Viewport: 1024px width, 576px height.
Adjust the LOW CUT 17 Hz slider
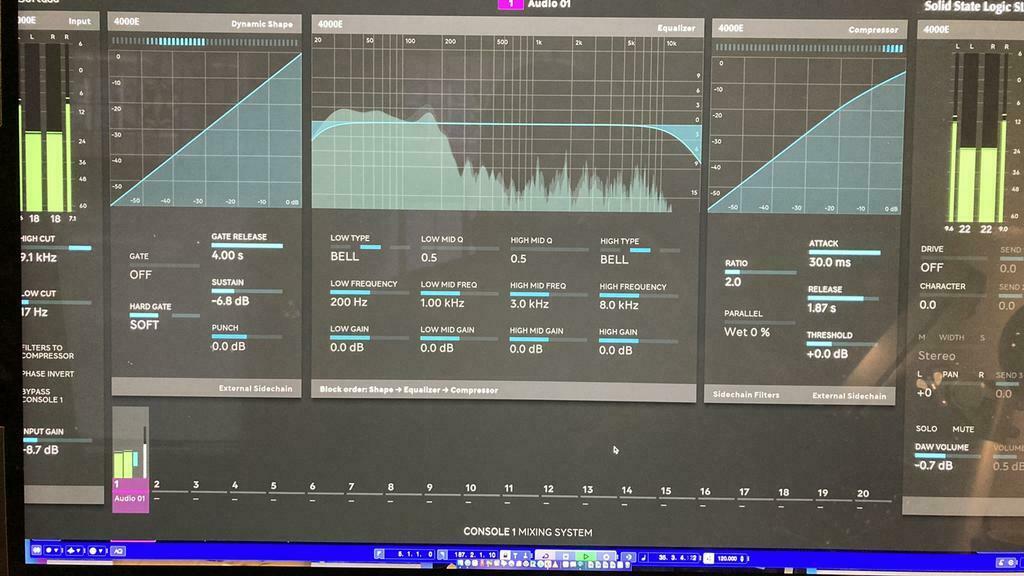click(x=56, y=302)
